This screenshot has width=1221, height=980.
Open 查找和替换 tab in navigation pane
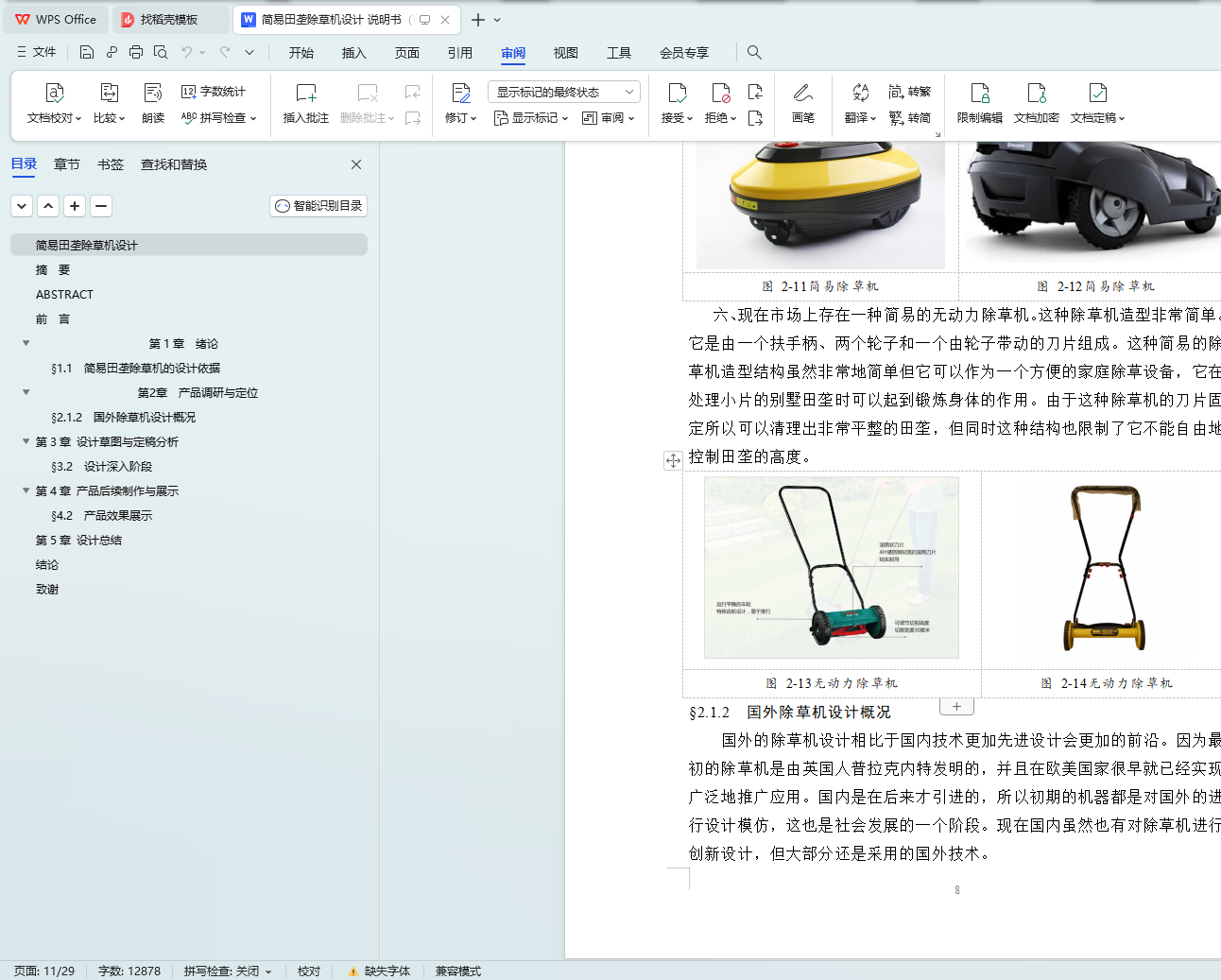174,164
